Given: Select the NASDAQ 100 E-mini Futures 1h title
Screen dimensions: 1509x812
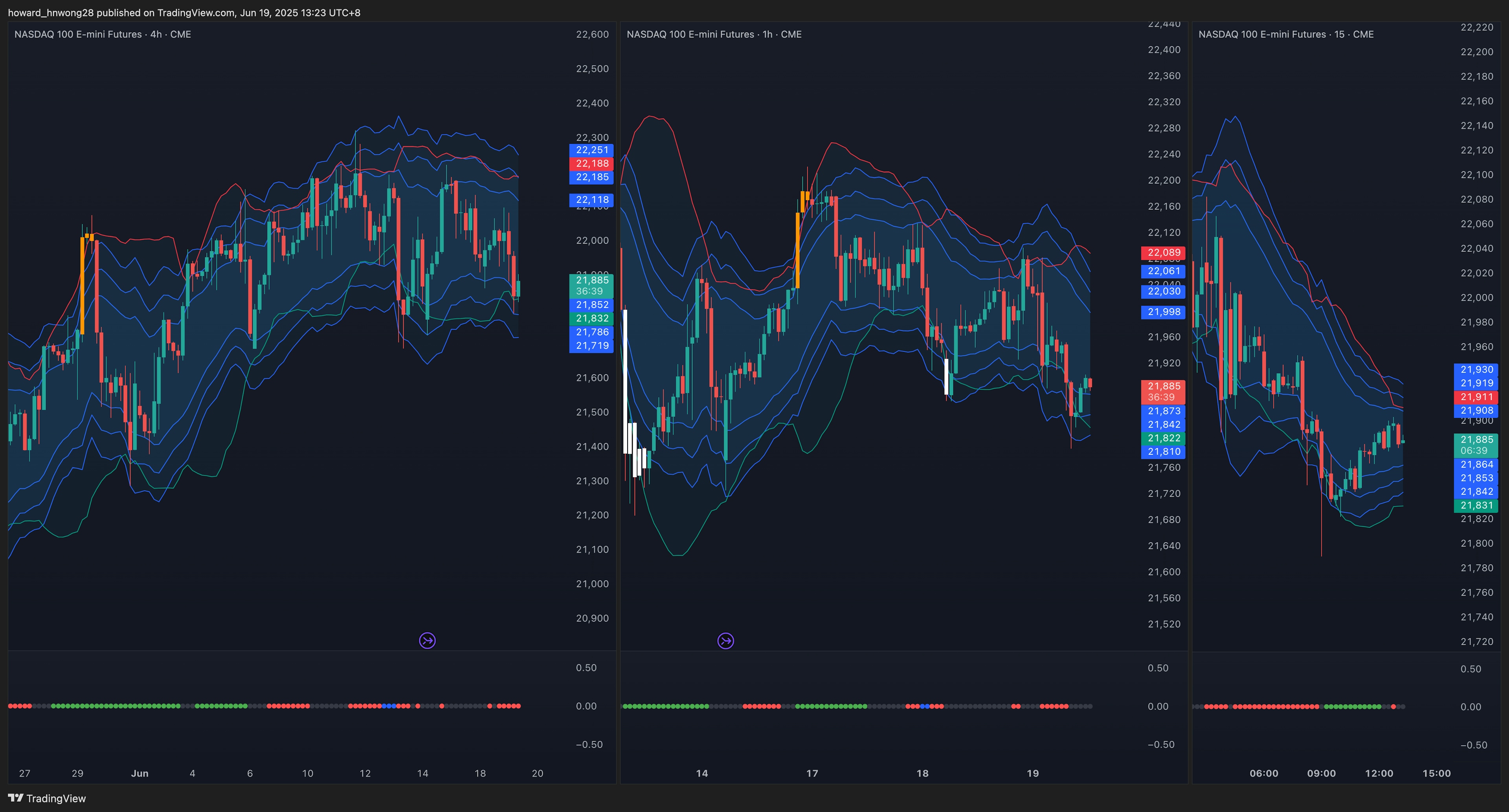Looking at the screenshot, I should tap(714, 34).
